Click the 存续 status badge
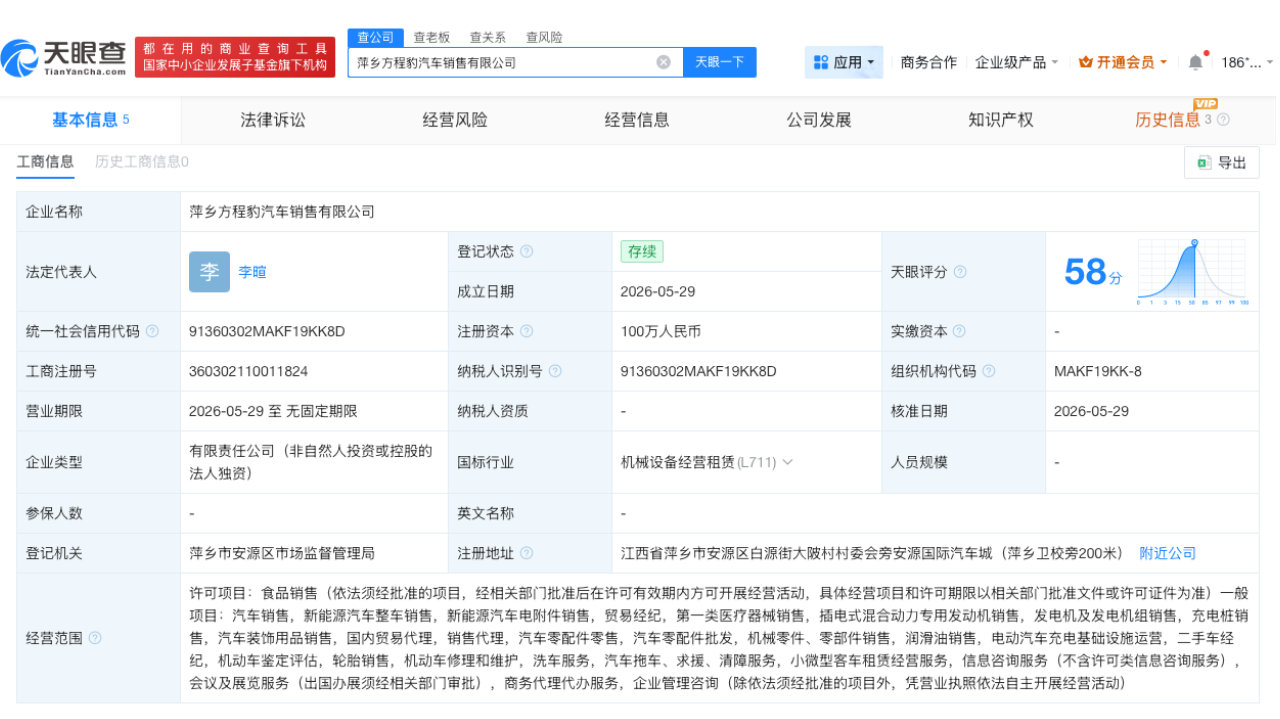This screenshot has height=719, width=1280. [x=642, y=252]
